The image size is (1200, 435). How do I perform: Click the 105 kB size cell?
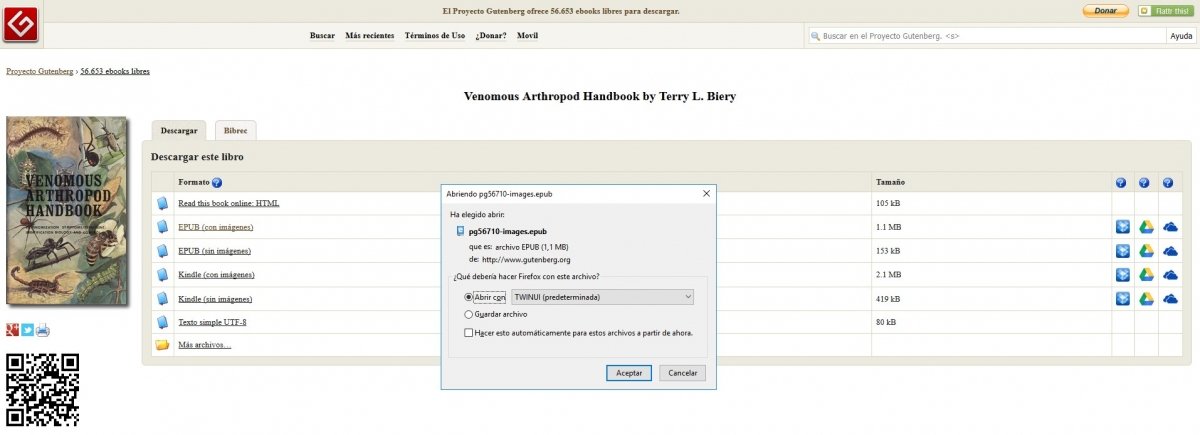click(990, 203)
